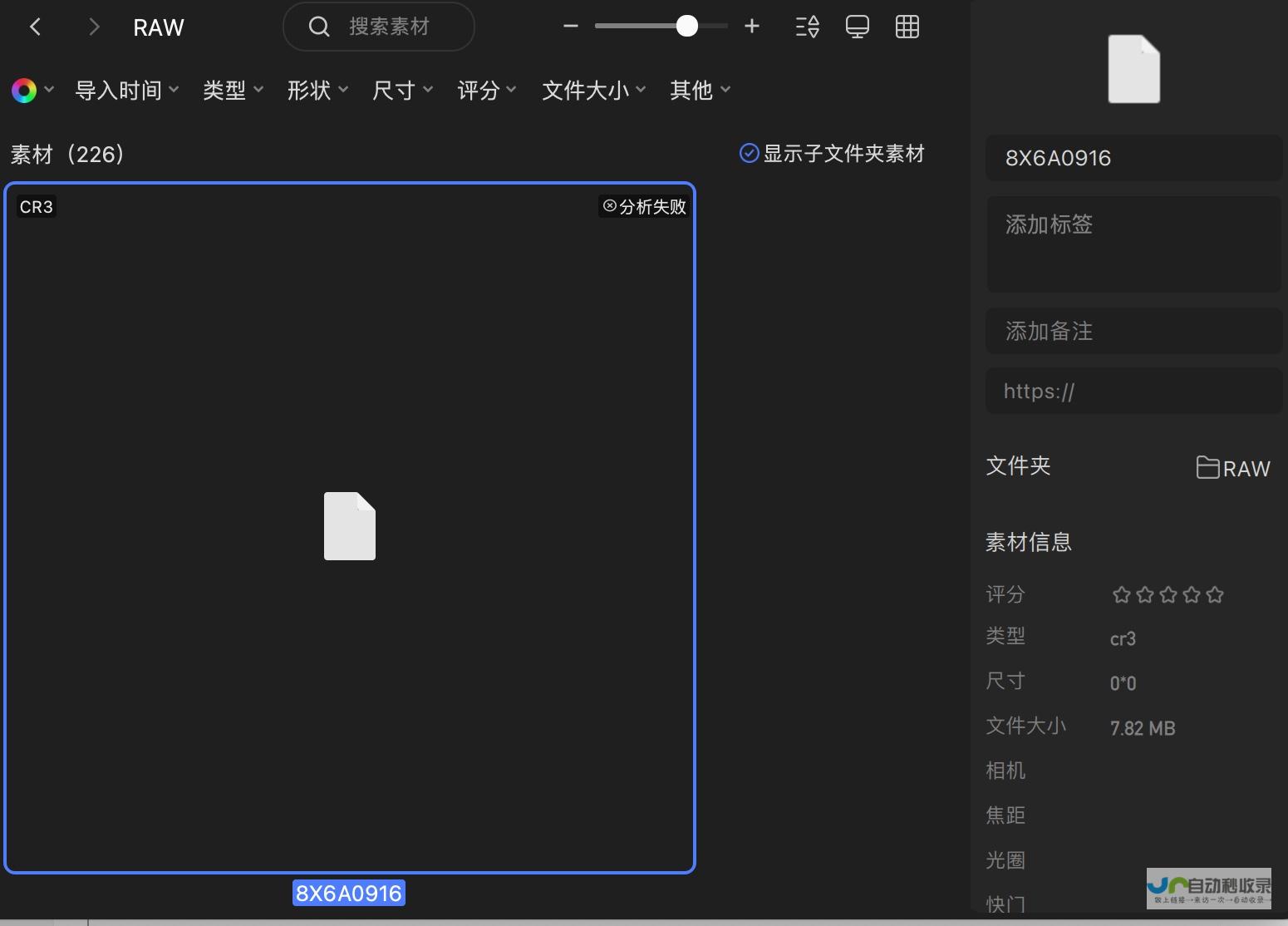
Task: Click the CR3 format badge
Action: (x=37, y=207)
